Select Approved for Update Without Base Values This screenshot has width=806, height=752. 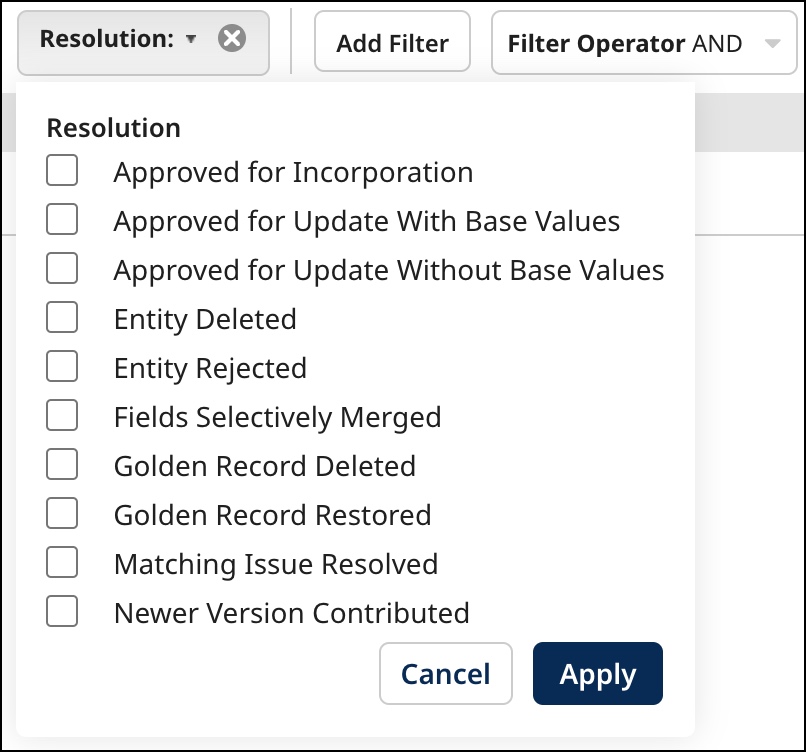coord(61,269)
